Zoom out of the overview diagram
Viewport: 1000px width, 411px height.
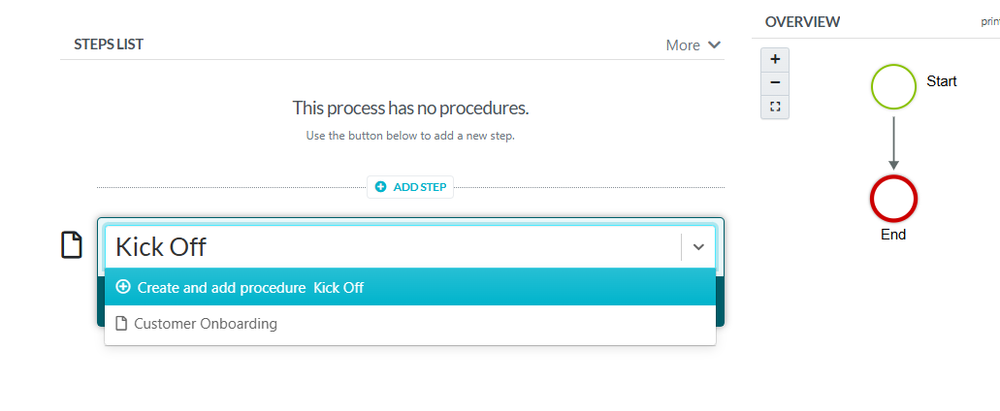[775, 82]
